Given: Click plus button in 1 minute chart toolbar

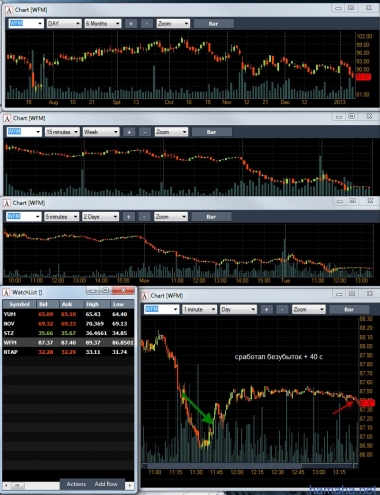Looking at the screenshot, I should pos(266,310).
